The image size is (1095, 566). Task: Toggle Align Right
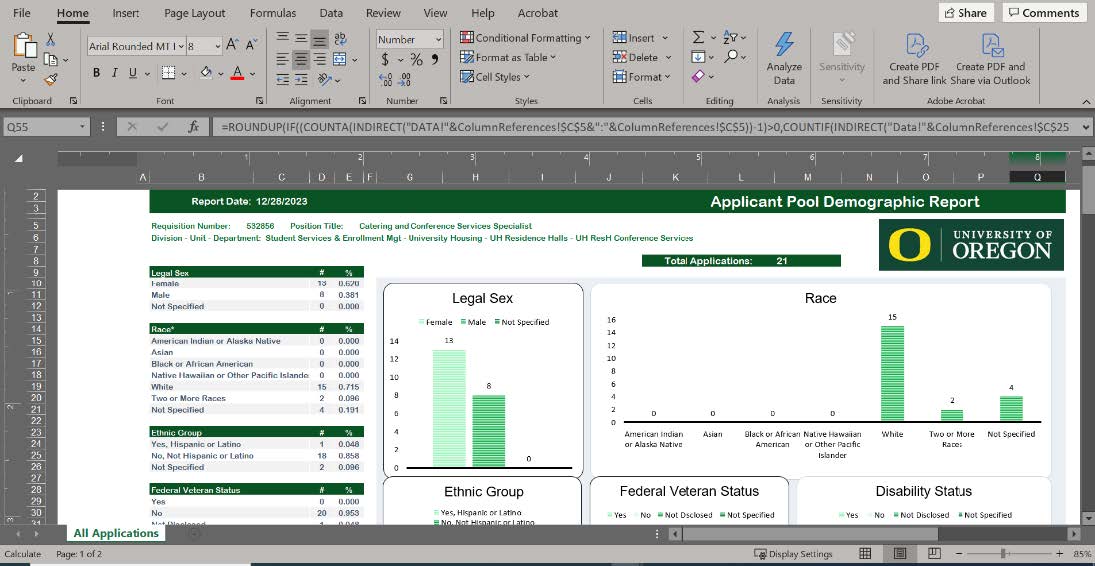(320, 59)
